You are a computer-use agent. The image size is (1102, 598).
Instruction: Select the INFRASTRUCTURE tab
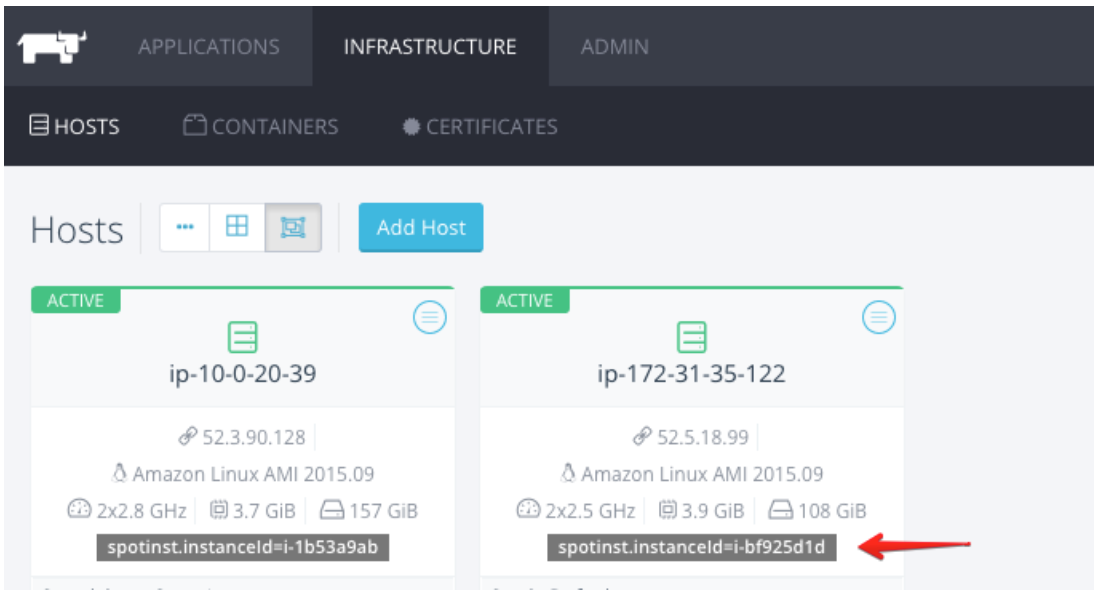tap(430, 47)
